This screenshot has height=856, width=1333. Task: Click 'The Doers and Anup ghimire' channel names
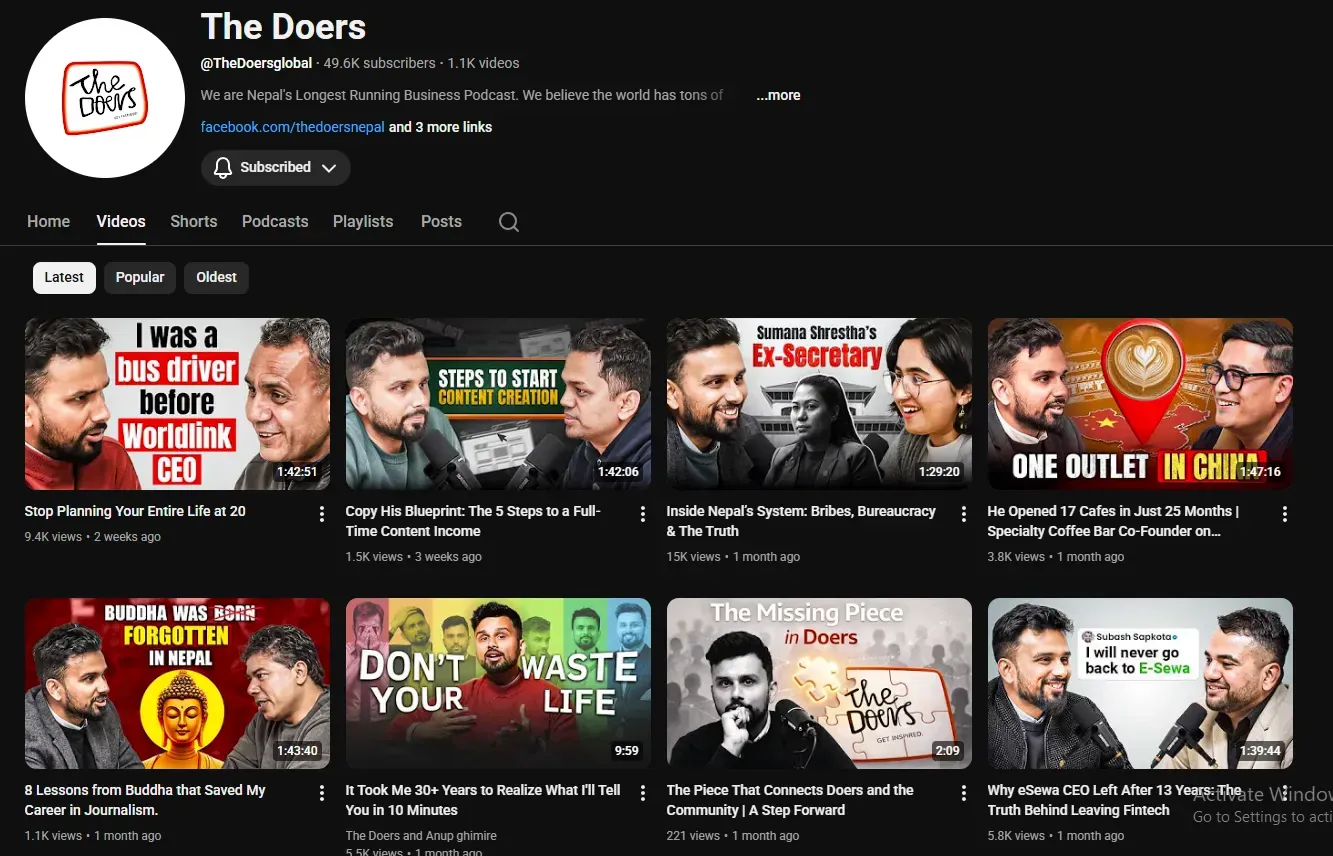[421, 836]
